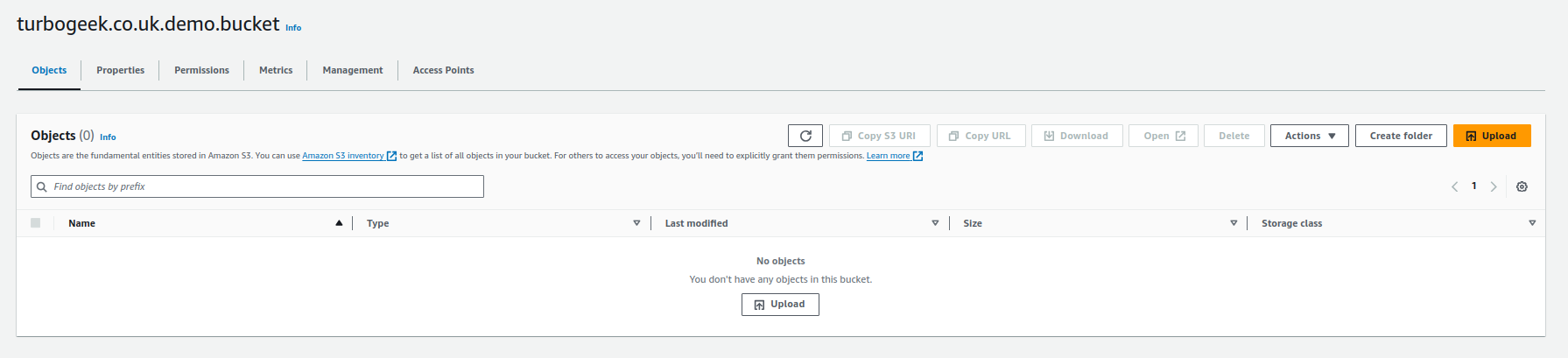The height and width of the screenshot is (358, 1568).
Task: Click the external link icon after Learn more
Action: tap(918, 156)
